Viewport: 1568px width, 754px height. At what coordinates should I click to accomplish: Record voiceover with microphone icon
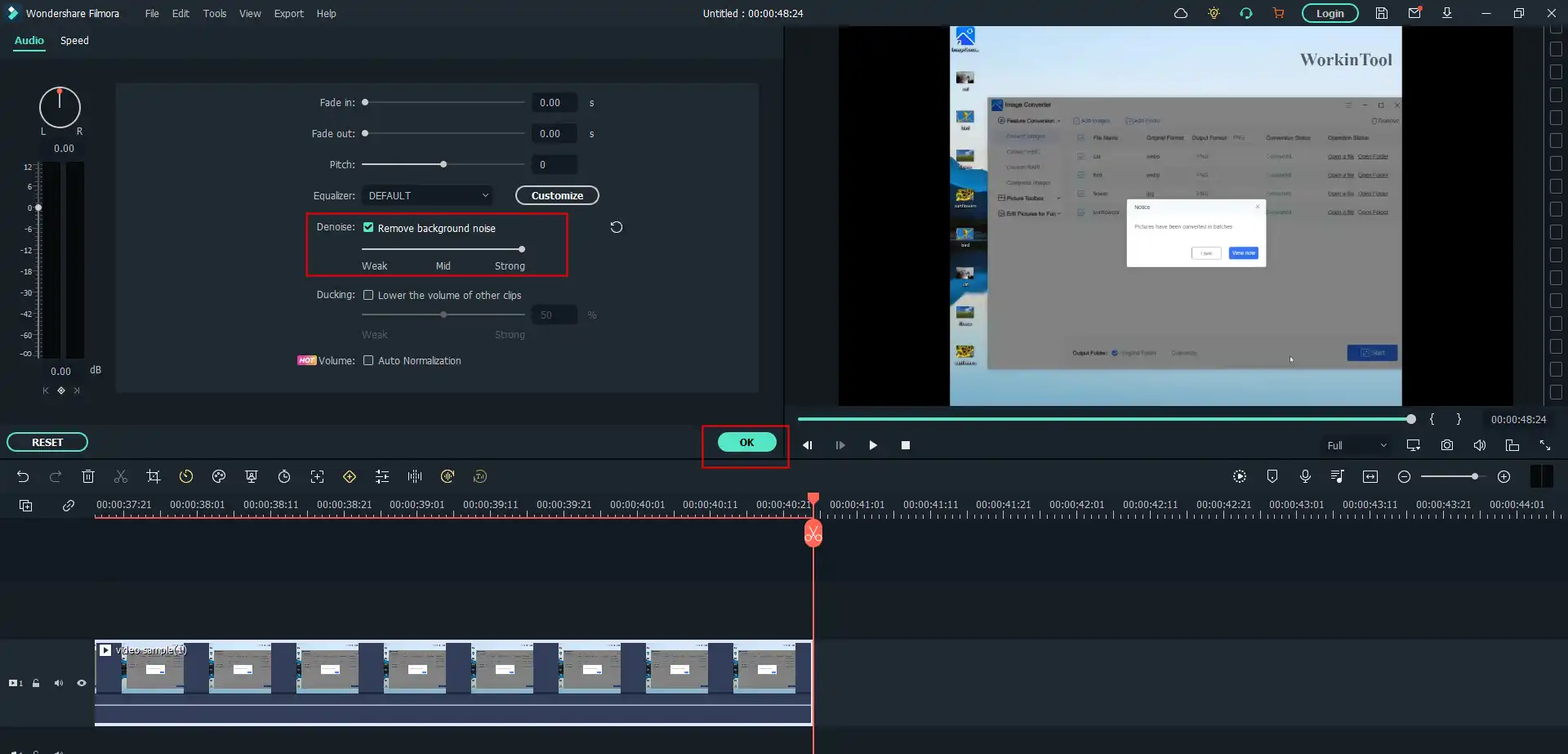pyautogui.click(x=1305, y=476)
